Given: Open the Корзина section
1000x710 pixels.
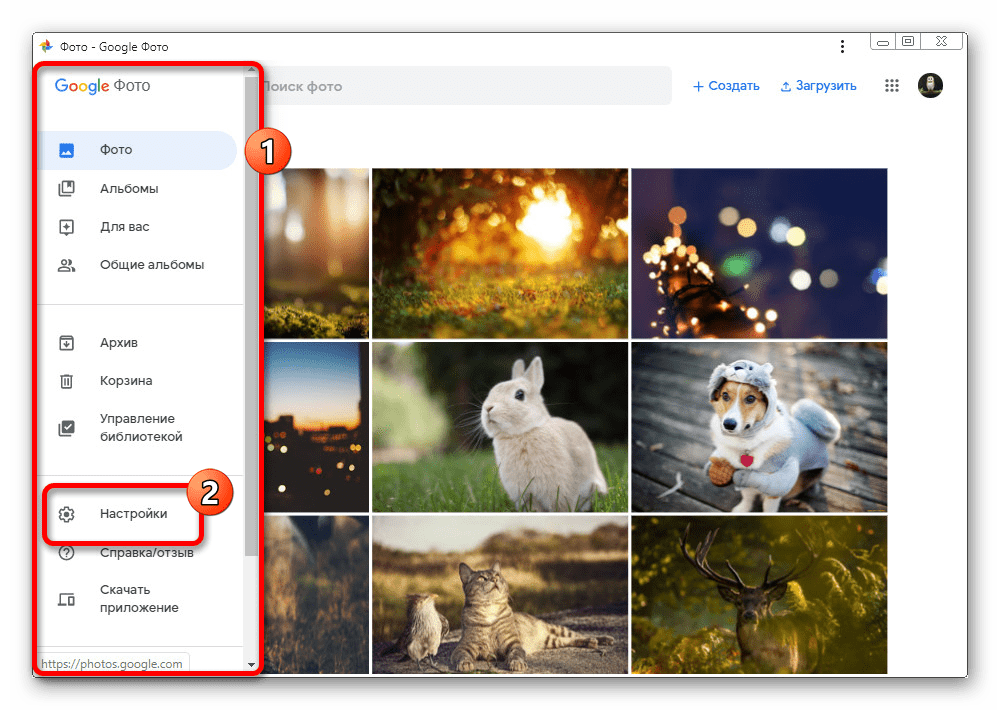Looking at the screenshot, I should pos(126,381).
